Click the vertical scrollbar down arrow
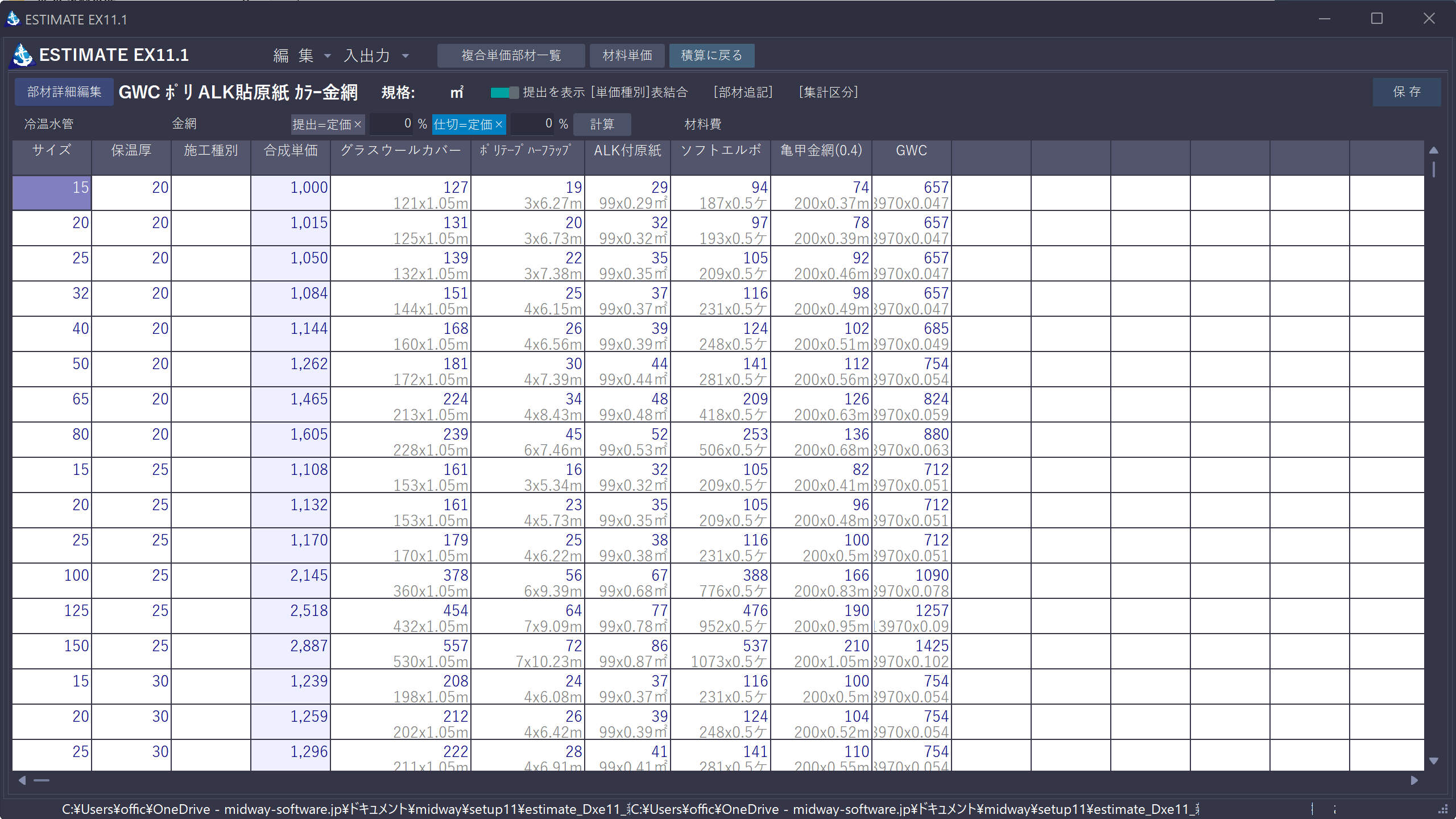 1434,761
